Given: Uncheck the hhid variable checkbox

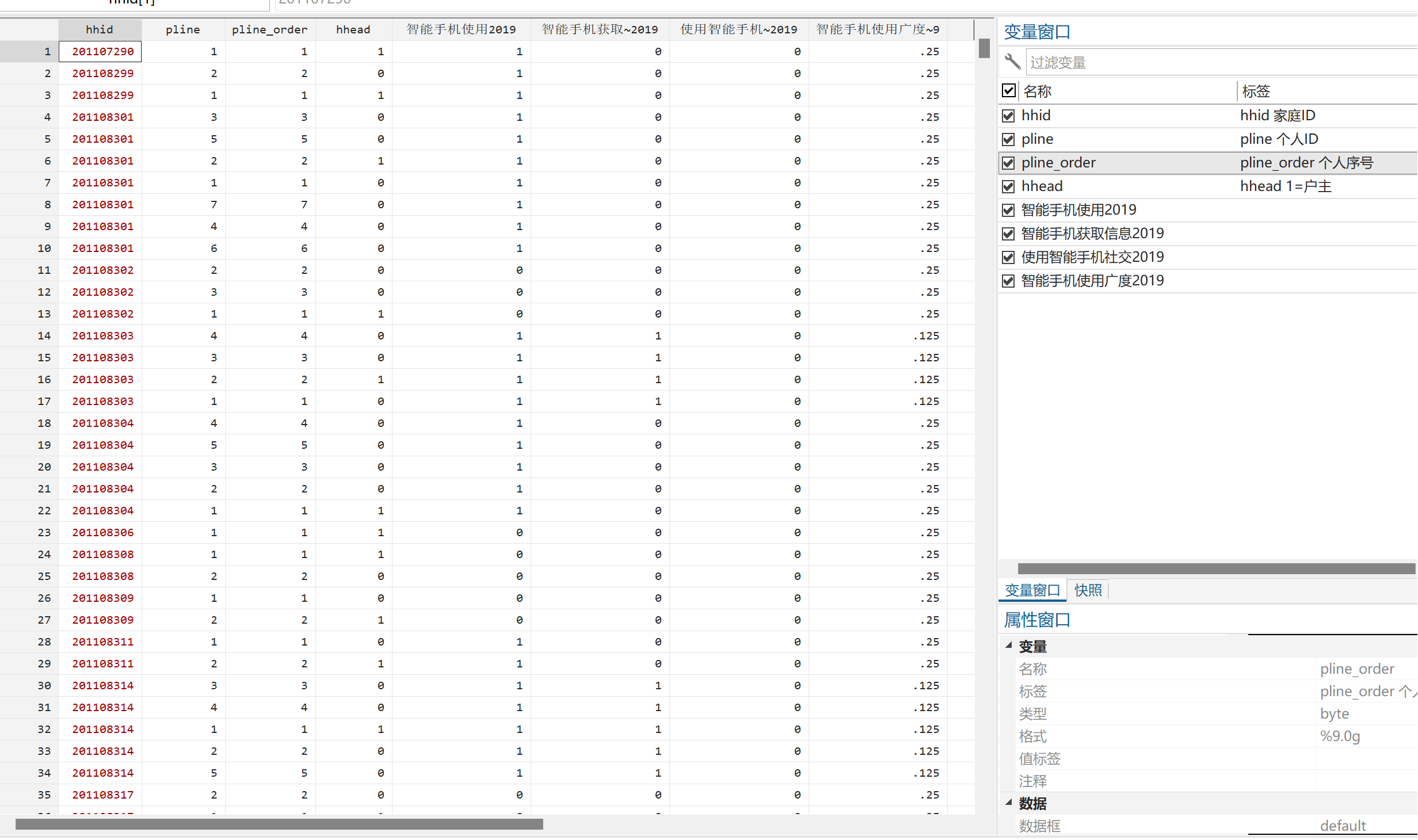Looking at the screenshot, I should pos(1008,116).
